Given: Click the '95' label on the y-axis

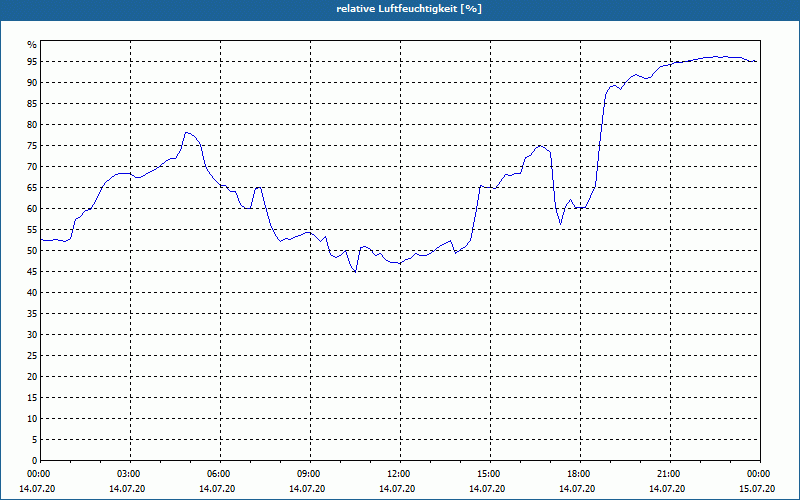Looking at the screenshot, I should pos(32,62).
